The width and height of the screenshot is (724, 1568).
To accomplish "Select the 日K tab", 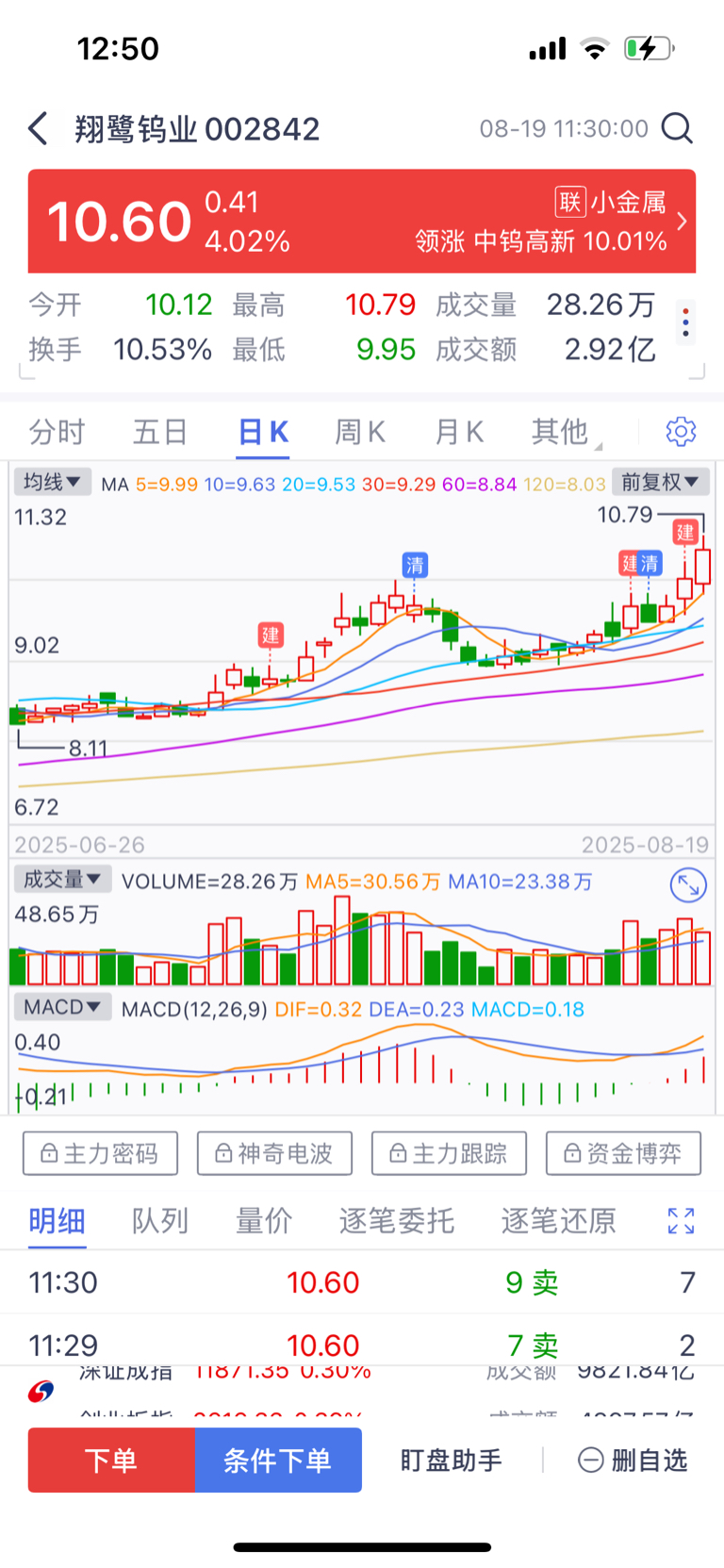I will pyautogui.click(x=263, y=432).
